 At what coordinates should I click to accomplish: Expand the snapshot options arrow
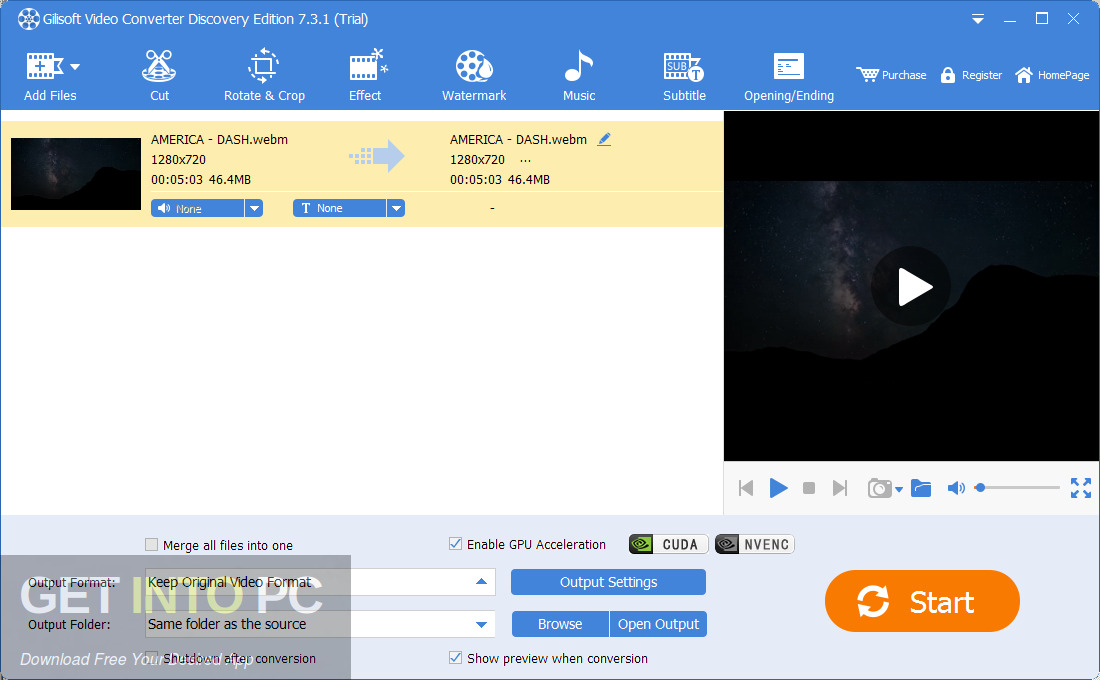point(899,490)
